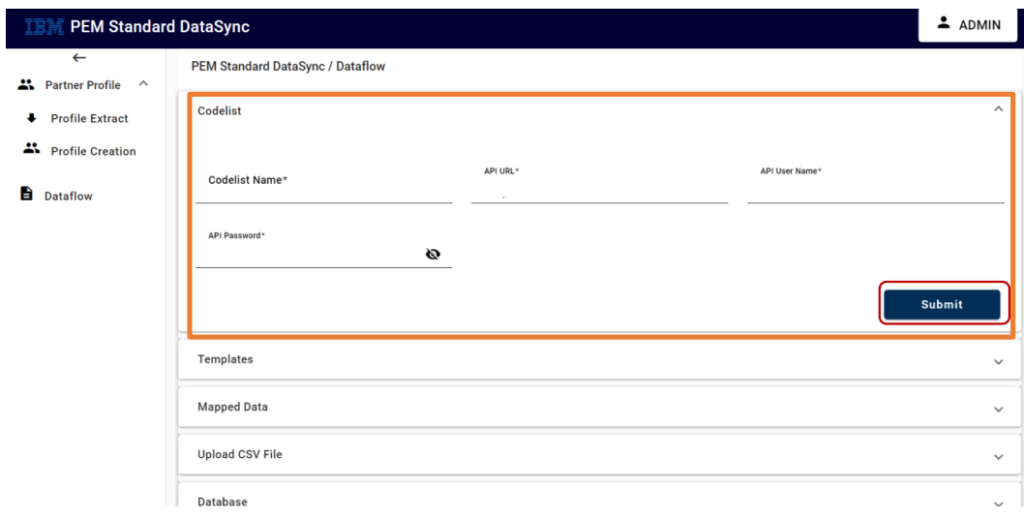Screen dimensions: 1024x518
Task: Click the Partner Profile people icon
Action: pos(26,84)
